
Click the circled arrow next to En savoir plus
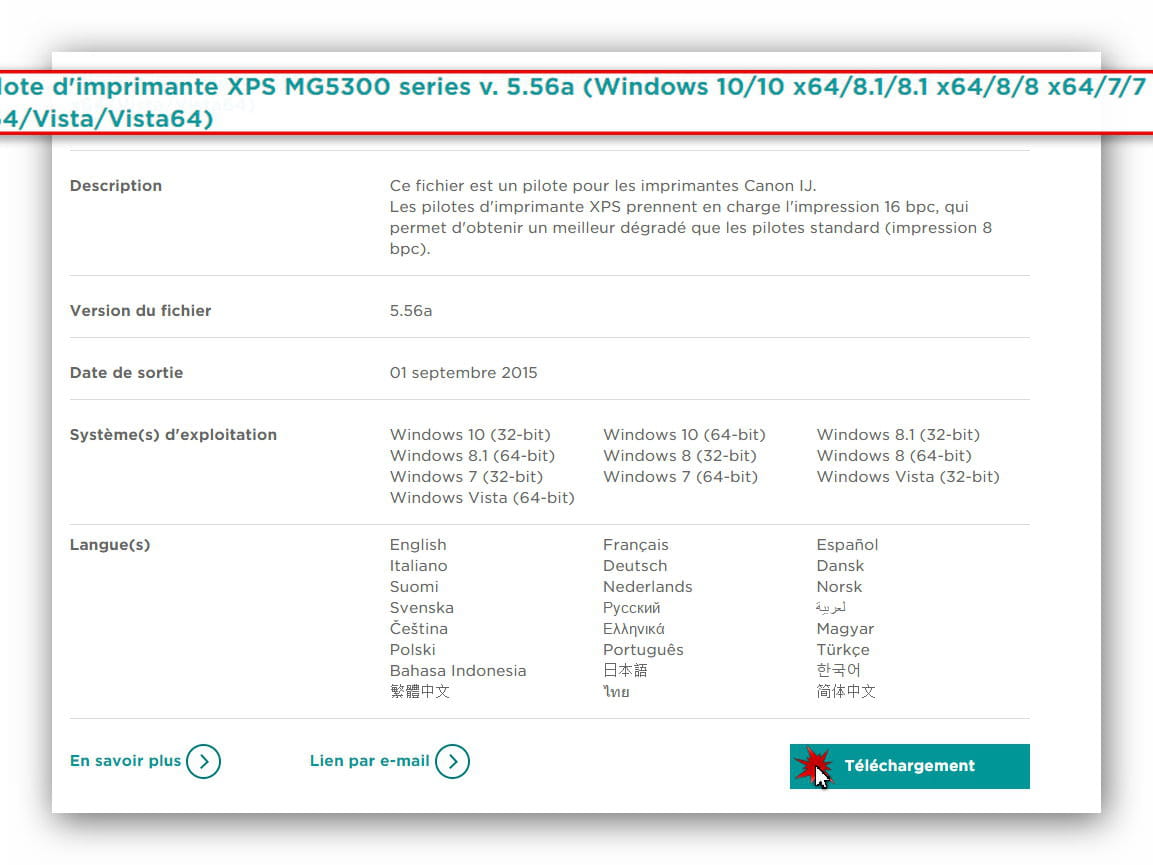(204, 761)
